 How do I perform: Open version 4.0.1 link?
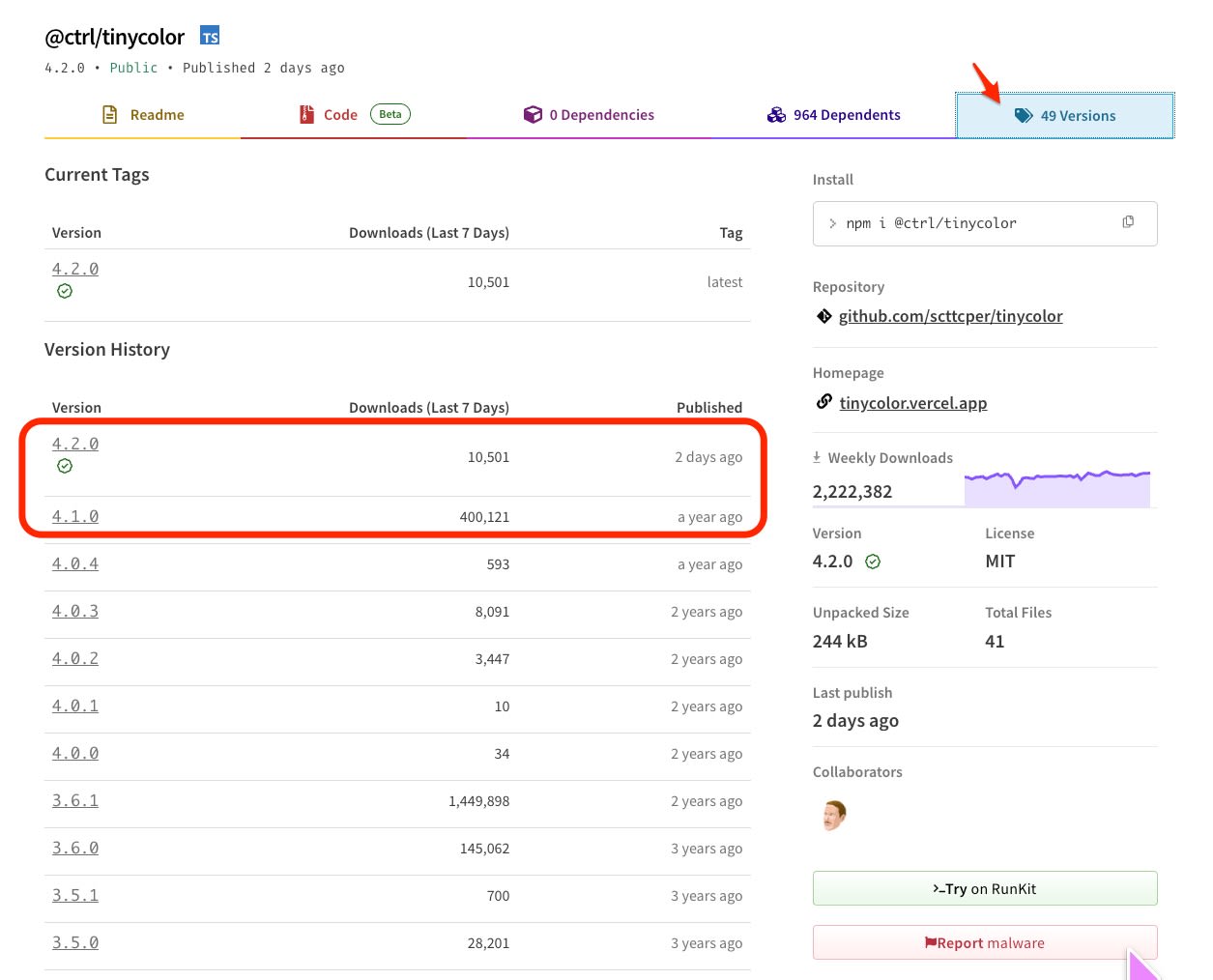(x=75, y=706)
